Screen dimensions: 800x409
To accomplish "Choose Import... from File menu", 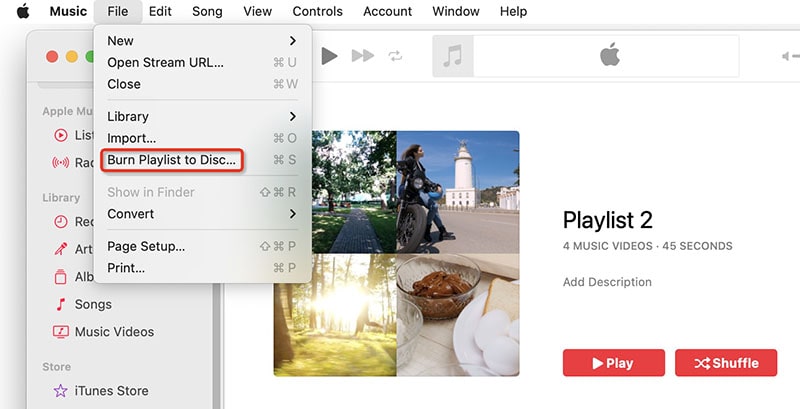I will [x=203, y=138].
